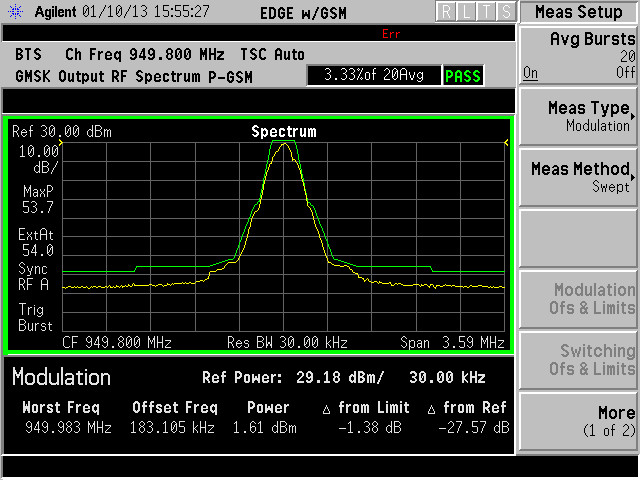Click the MaxP 53.7 annotation
Viewport: 640px width, 480px height.
[x=38, y=199]
